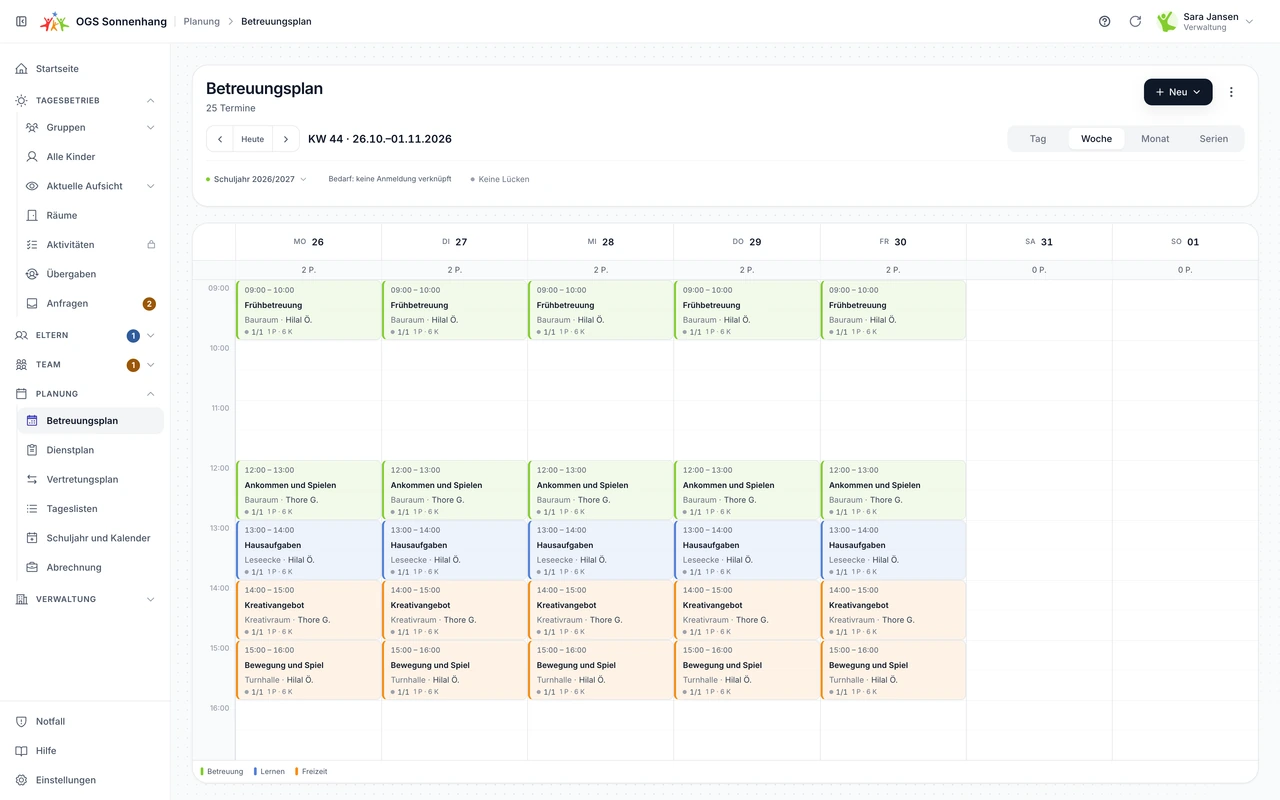1280x800 pixels.
Task: Open the three-dot more options menu
Action: 1231,92
